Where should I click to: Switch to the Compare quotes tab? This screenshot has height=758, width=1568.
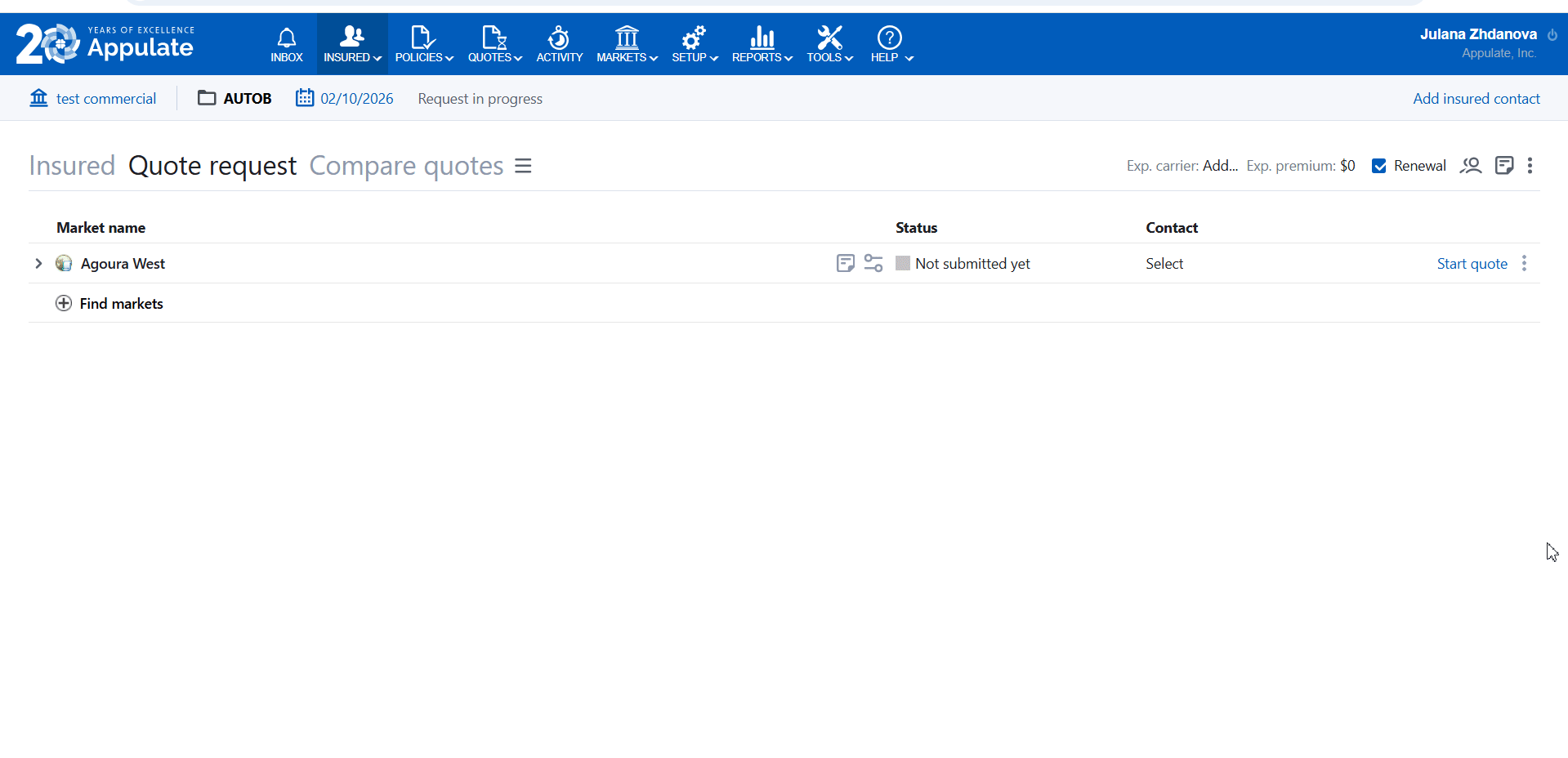pyautogui.click(x=406, y=166)
